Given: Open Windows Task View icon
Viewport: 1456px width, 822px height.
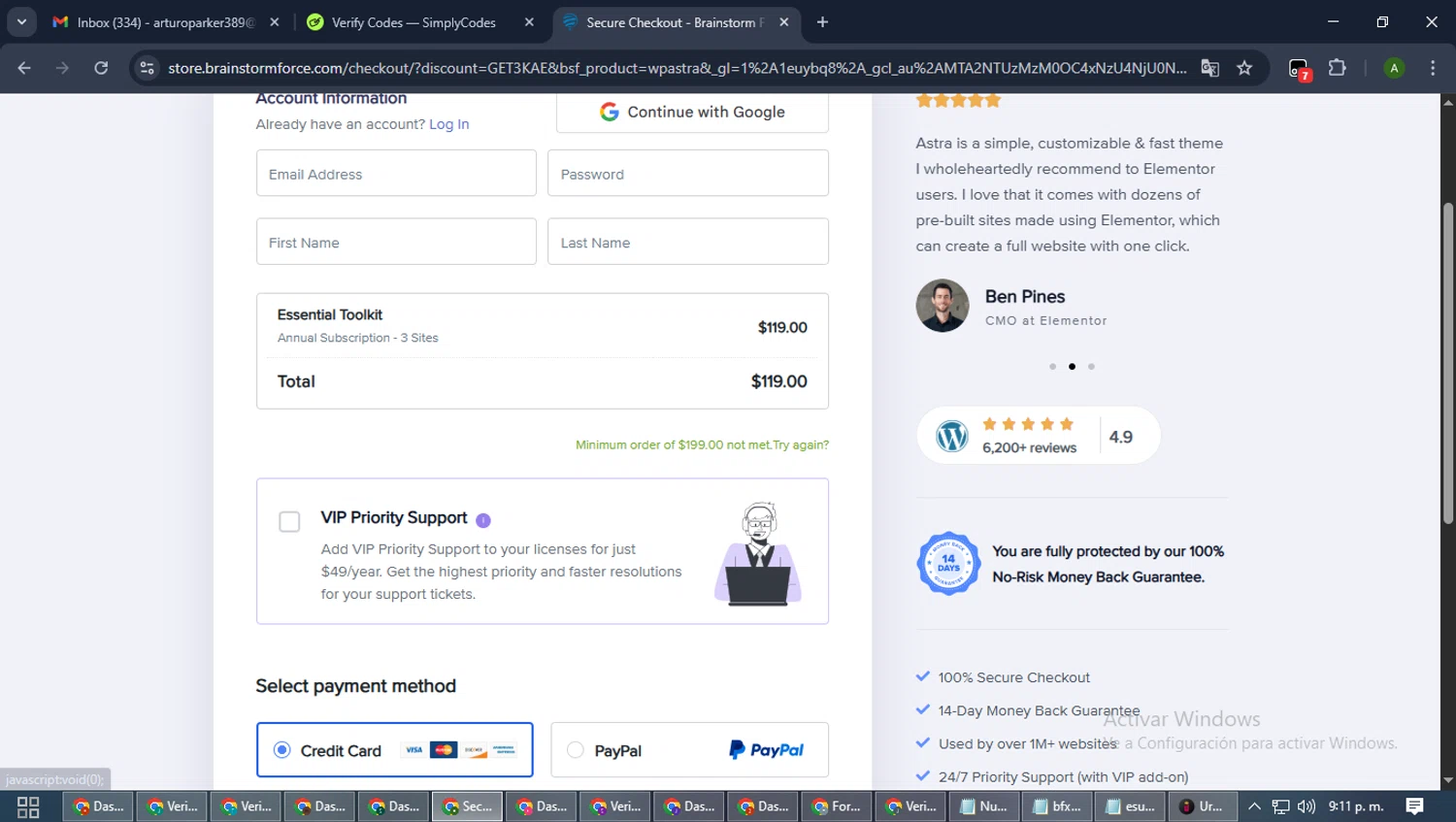Looking at the screenshot, I should (x=28, y=806).
